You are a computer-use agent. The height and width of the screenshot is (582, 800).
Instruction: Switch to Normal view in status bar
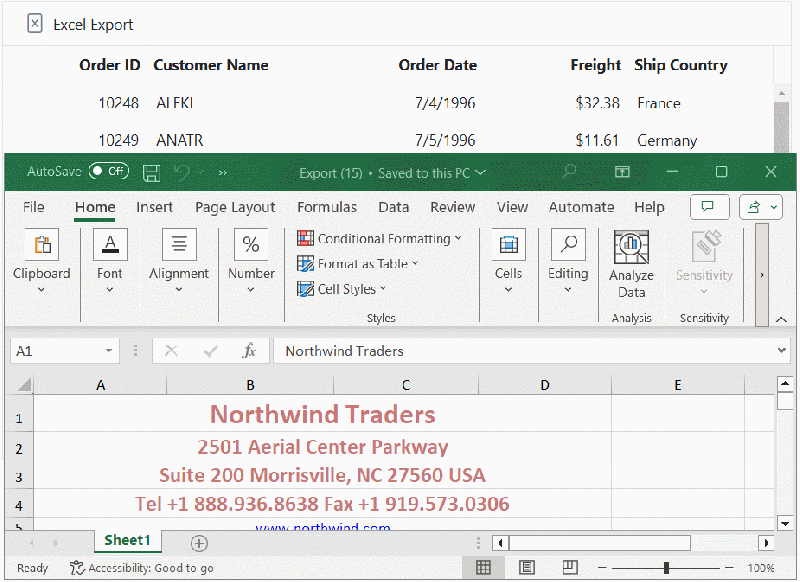click(x=483, y=567)
